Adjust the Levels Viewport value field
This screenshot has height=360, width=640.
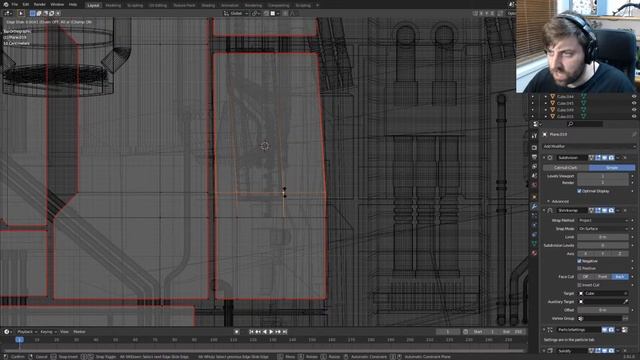(x=603, y=176)
